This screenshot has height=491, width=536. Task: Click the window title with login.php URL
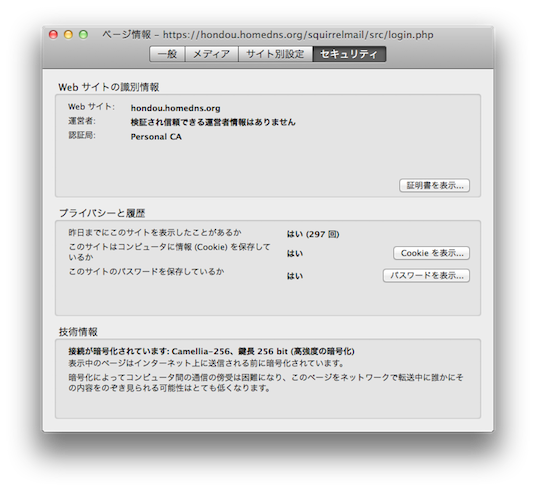coord(268,35)
